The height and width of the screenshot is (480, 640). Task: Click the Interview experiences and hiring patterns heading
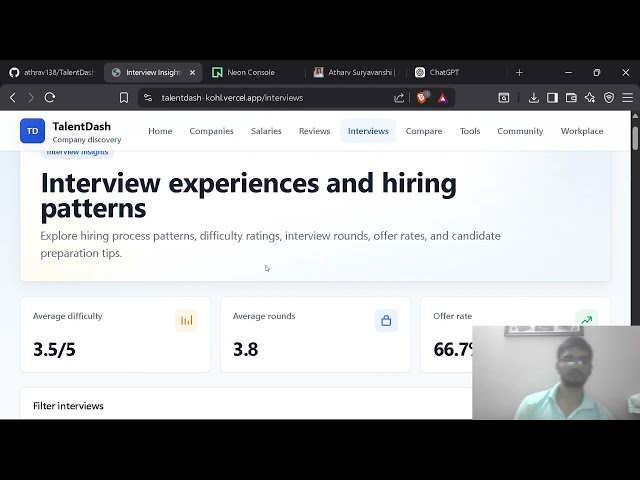[249, 196]
